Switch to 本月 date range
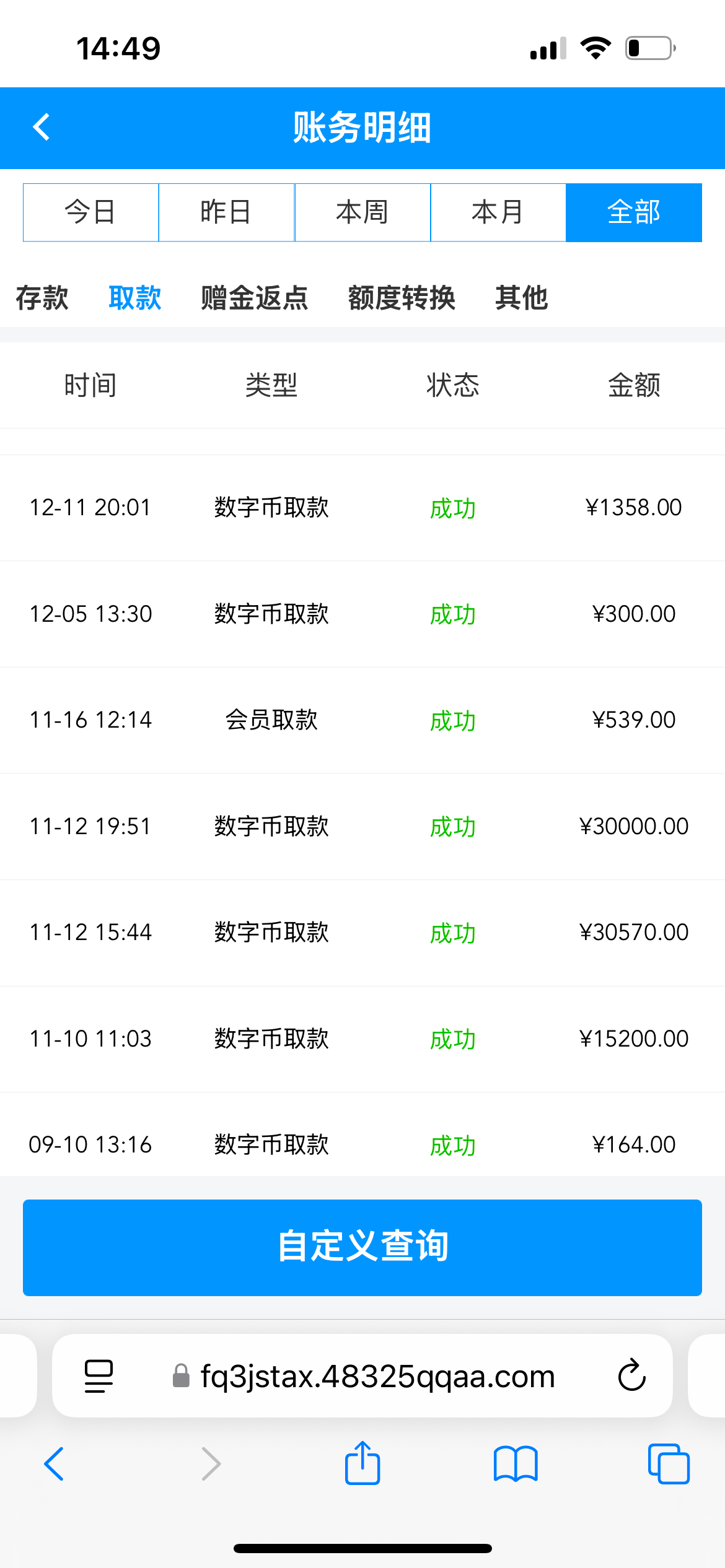Image resolution: width=725 pixels, height=1568 pixels. click(498, 212)
